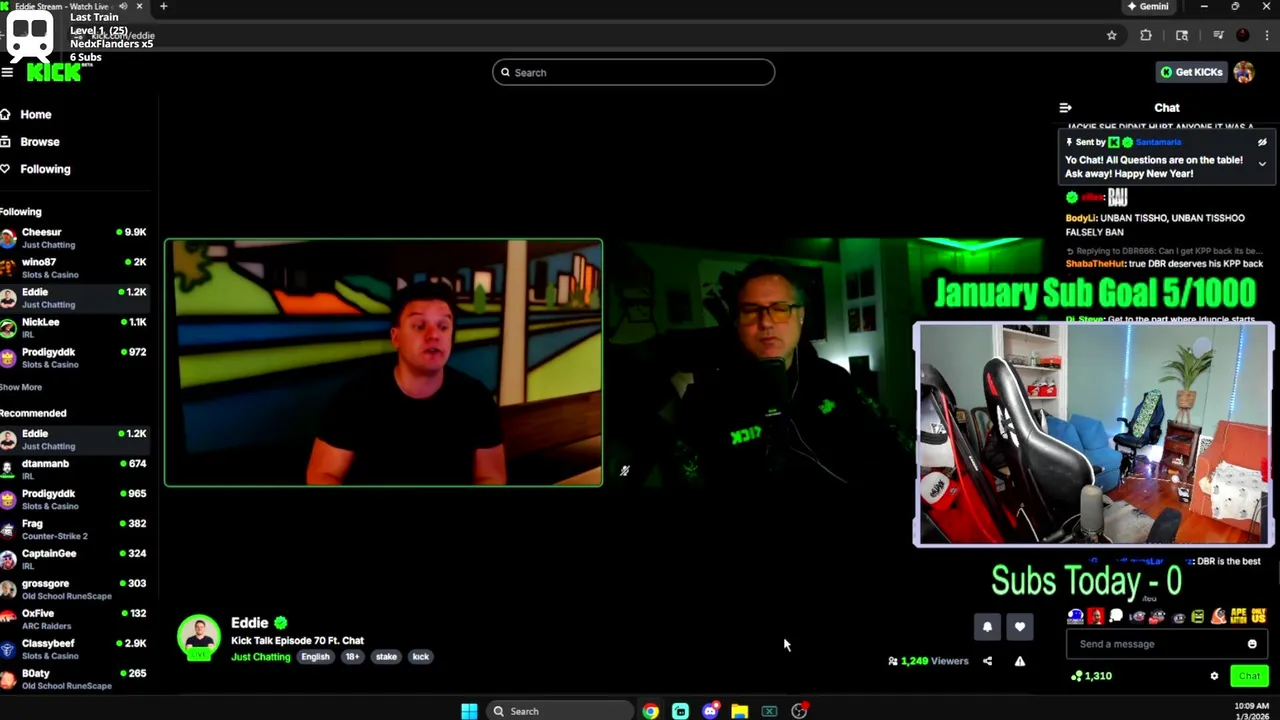Open File Explorer from taskbar
Image resolution: width=1280 pixels, height=720 pixels.
739,711
